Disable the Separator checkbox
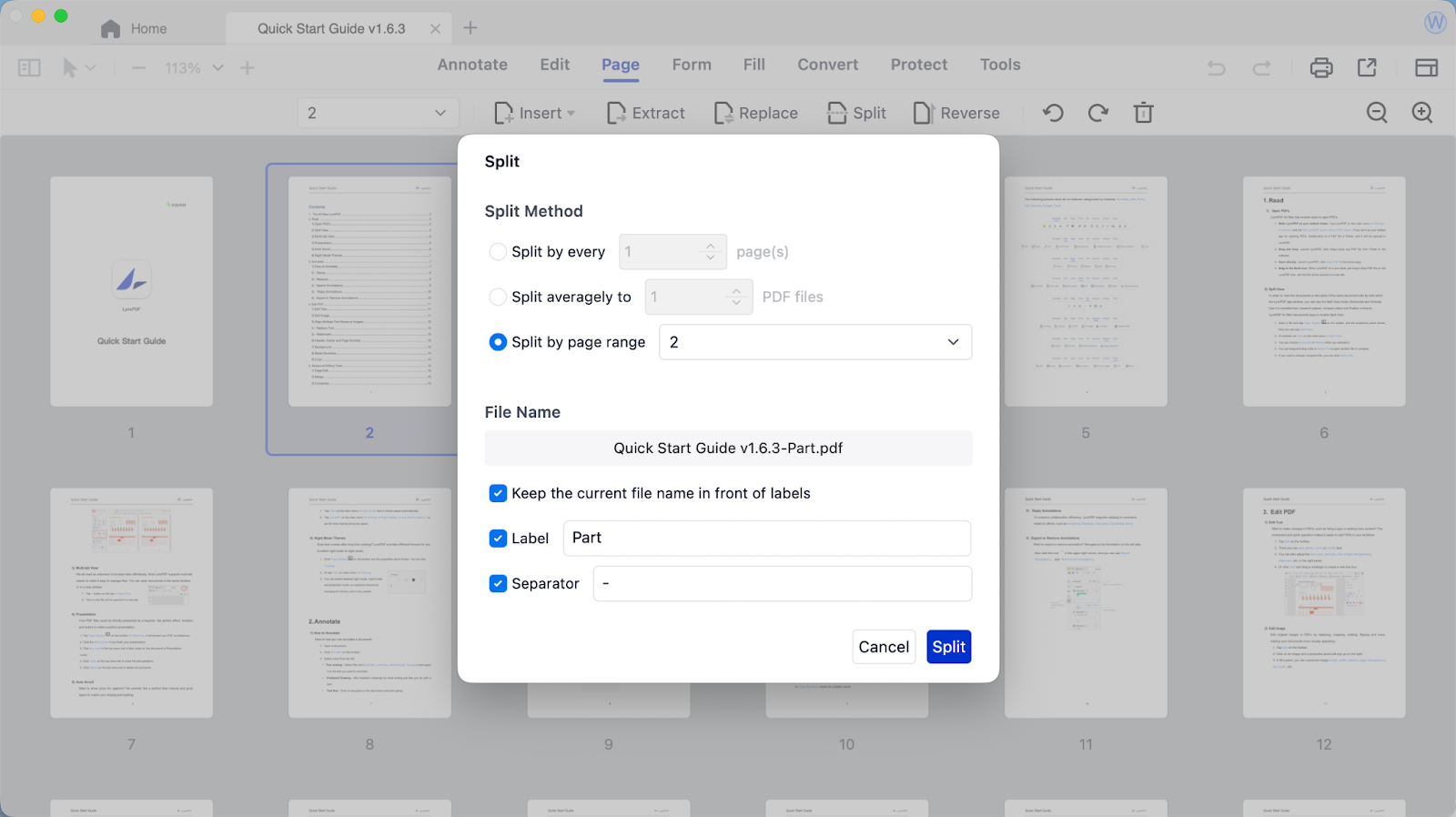The height and width of the screenshot is (817, 1456). click(498, 583)
